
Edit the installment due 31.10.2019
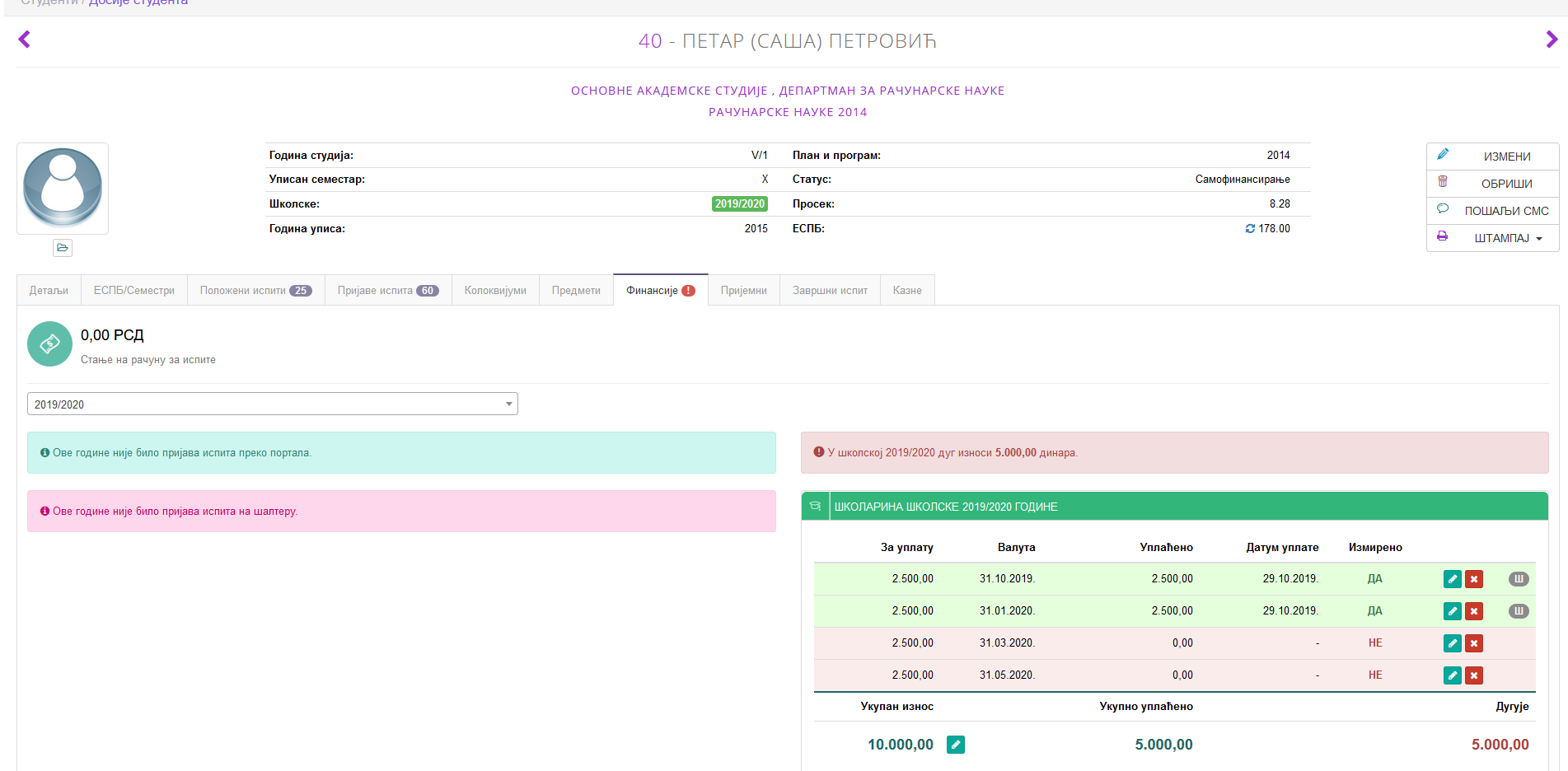[1452, 579]
